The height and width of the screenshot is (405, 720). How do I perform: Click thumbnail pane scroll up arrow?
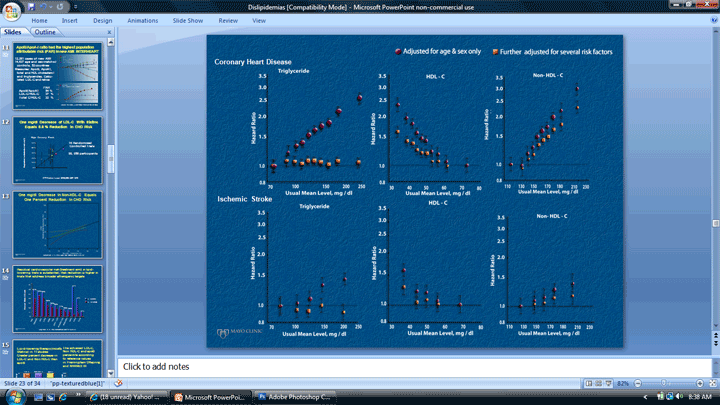[111, 42]
